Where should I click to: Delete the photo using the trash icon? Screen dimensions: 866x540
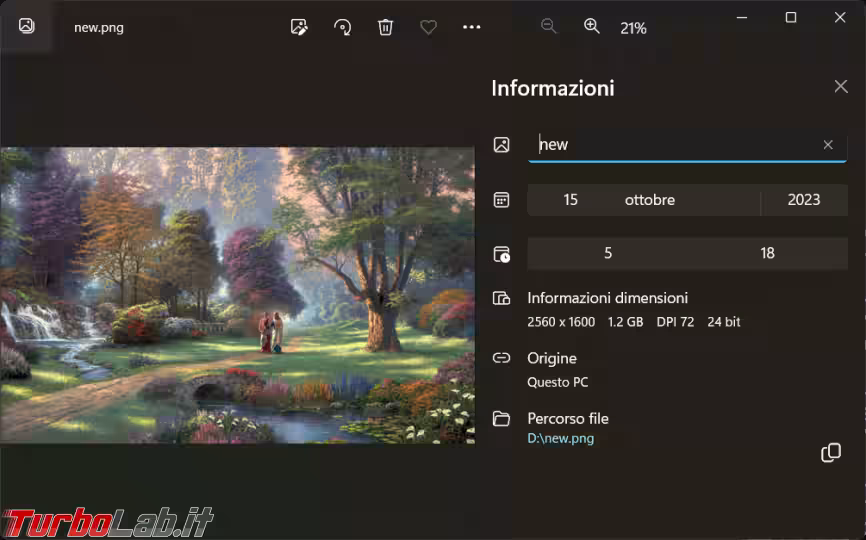(x=386, y=27)
